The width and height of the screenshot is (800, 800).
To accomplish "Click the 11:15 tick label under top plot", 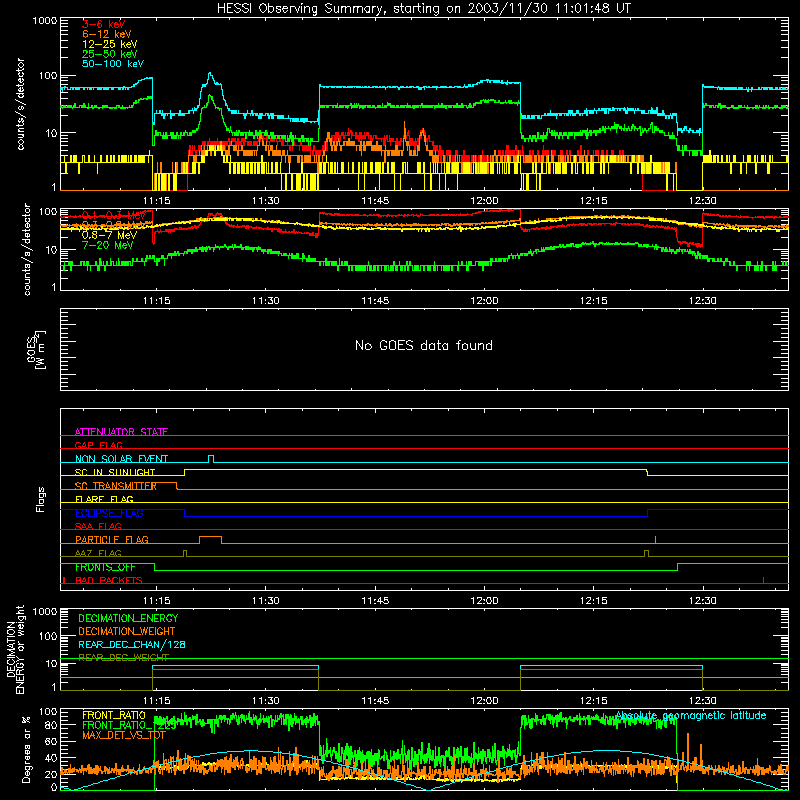I will point(156,201).
